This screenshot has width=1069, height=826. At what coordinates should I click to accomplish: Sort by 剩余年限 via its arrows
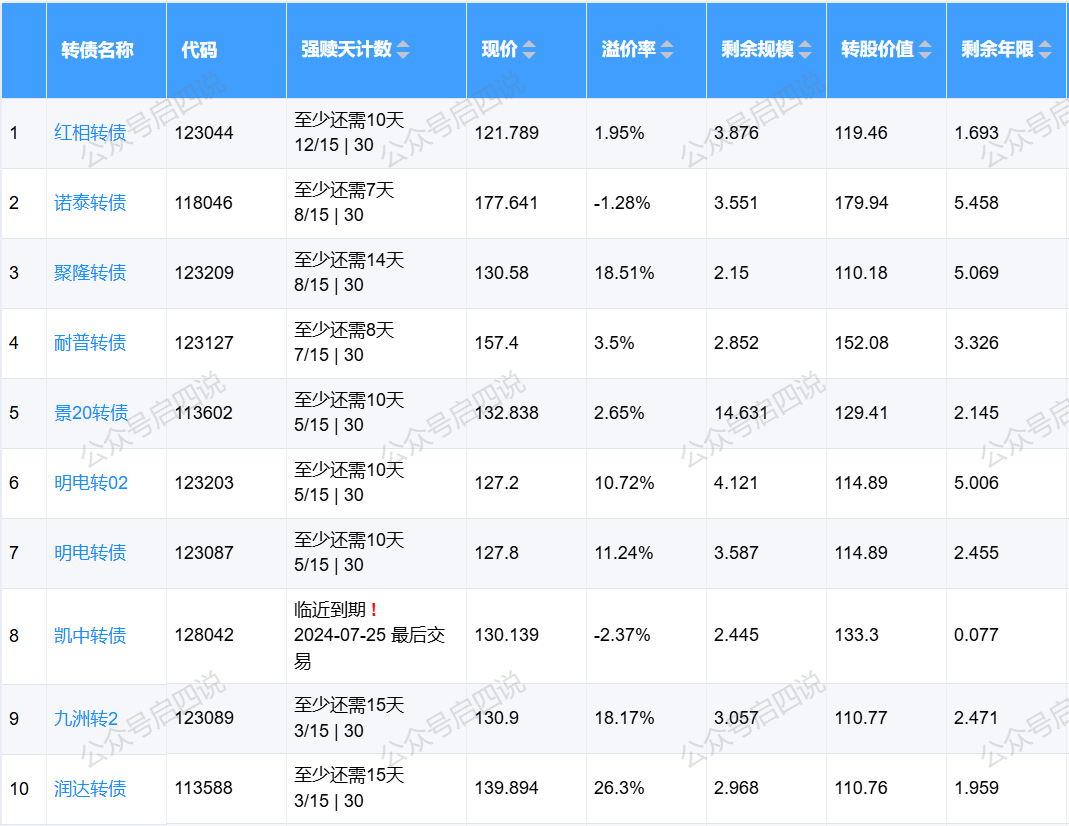1045,50
